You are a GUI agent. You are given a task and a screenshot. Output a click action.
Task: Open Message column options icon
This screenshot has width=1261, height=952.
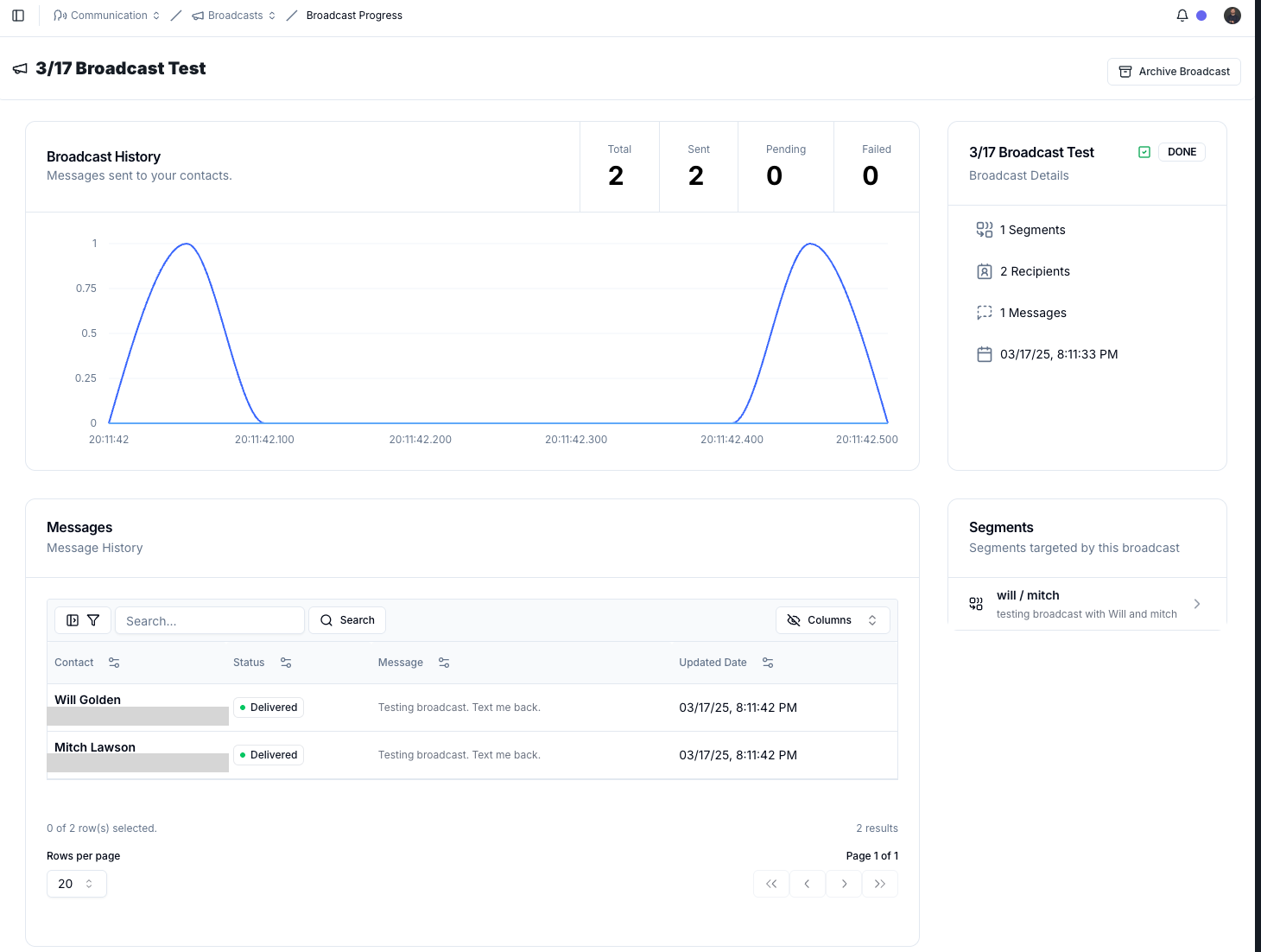(444, 663)
